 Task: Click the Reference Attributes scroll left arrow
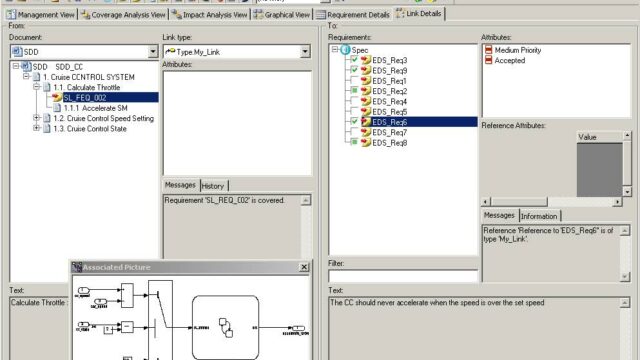[x=486, y=202]
